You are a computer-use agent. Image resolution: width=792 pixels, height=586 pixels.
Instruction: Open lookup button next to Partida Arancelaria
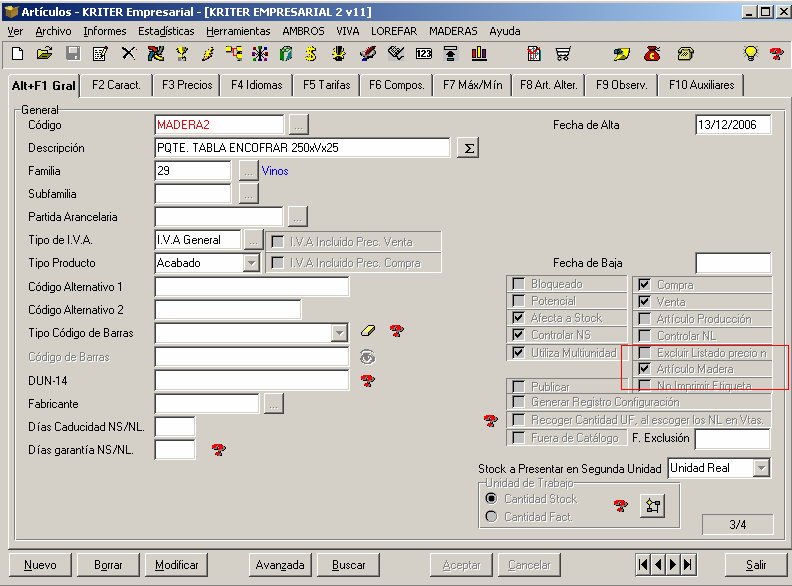[x=298, y=217]
